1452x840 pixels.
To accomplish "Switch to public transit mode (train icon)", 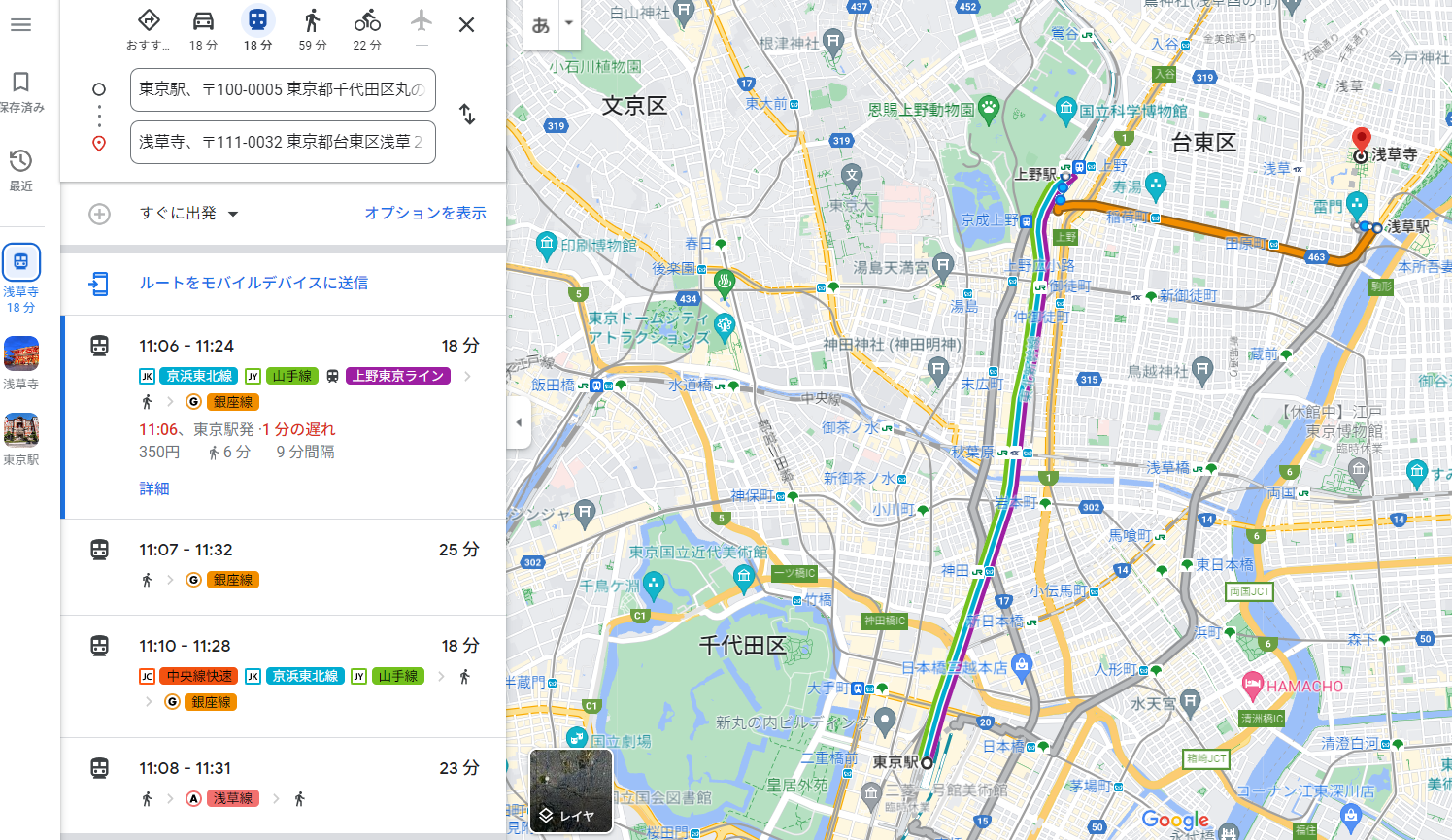I will click(257, 29).
